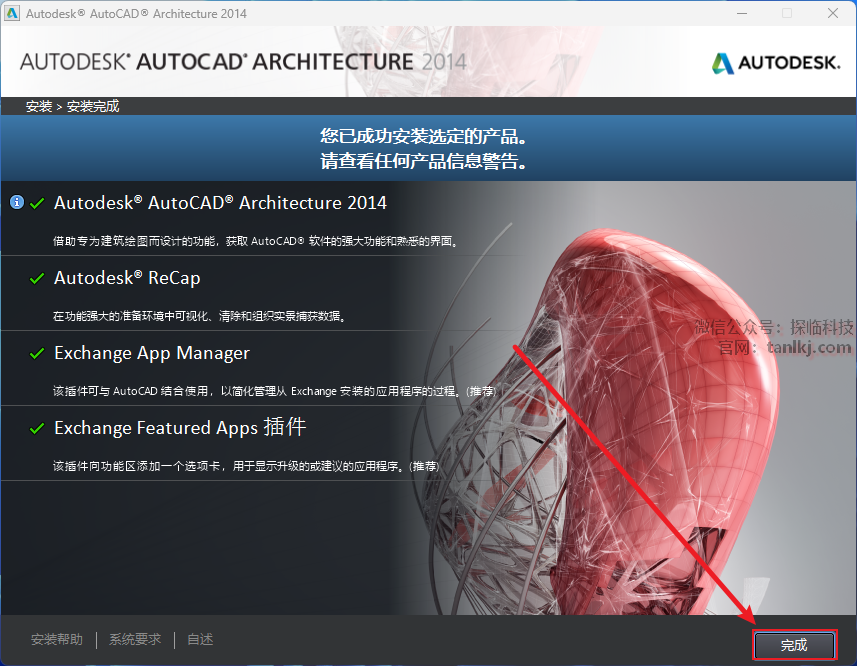Click the green checkmark next to Exchange App Manager
The width and height of the screenshot is (857, 666).
click(x=37, y=354)
